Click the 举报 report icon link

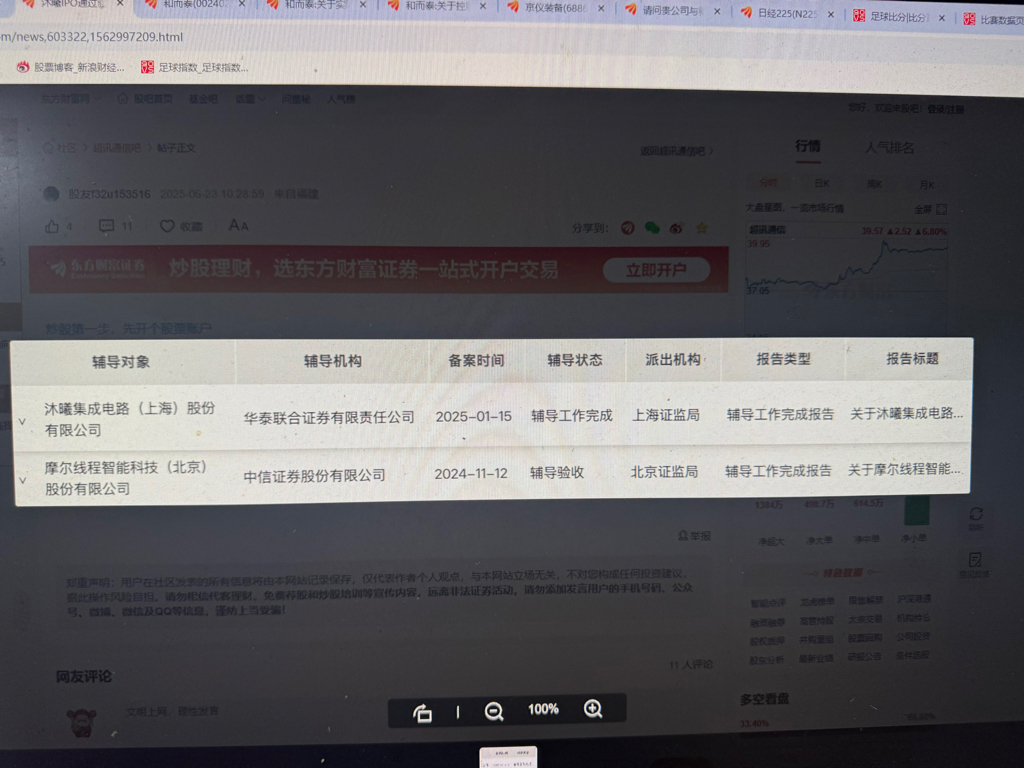click(694, 536)
